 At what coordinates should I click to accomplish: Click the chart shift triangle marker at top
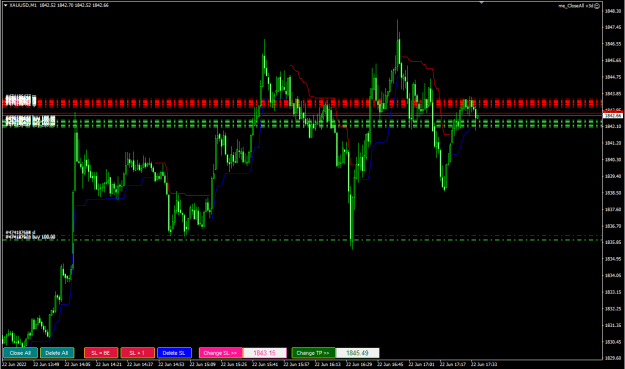[x=482, y=3]
